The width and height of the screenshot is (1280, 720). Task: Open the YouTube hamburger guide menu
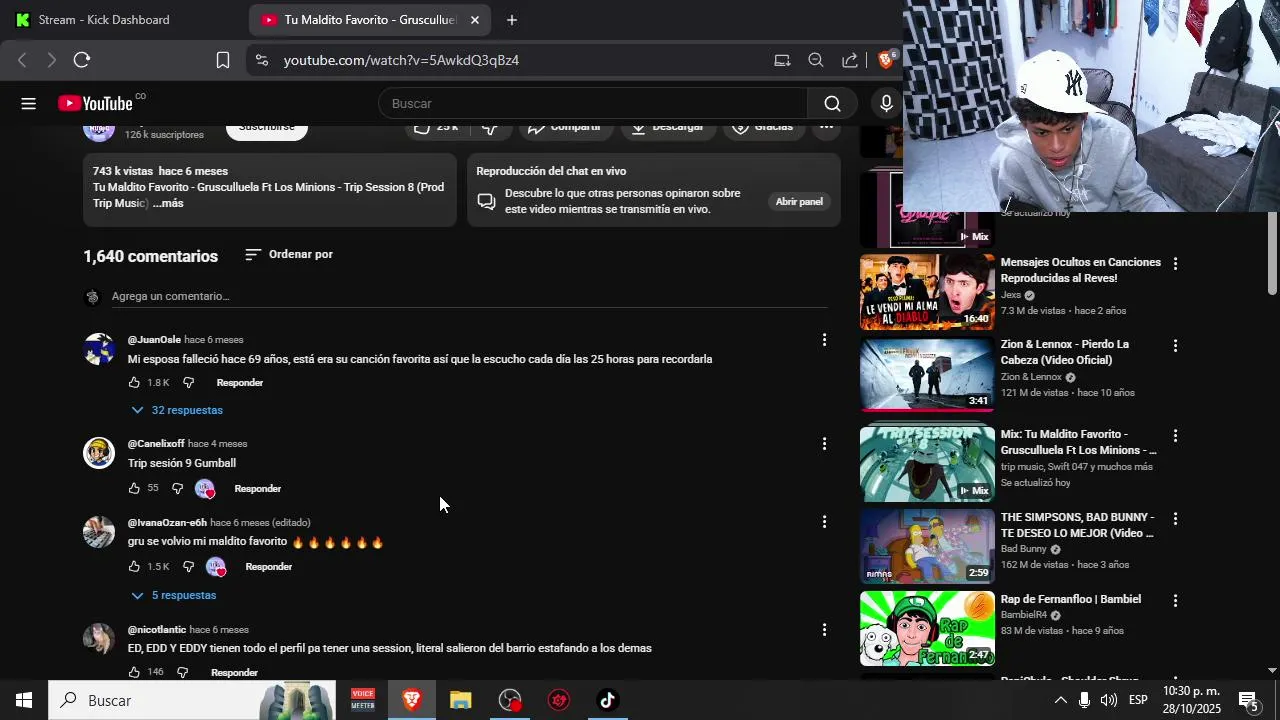(28, 103)
